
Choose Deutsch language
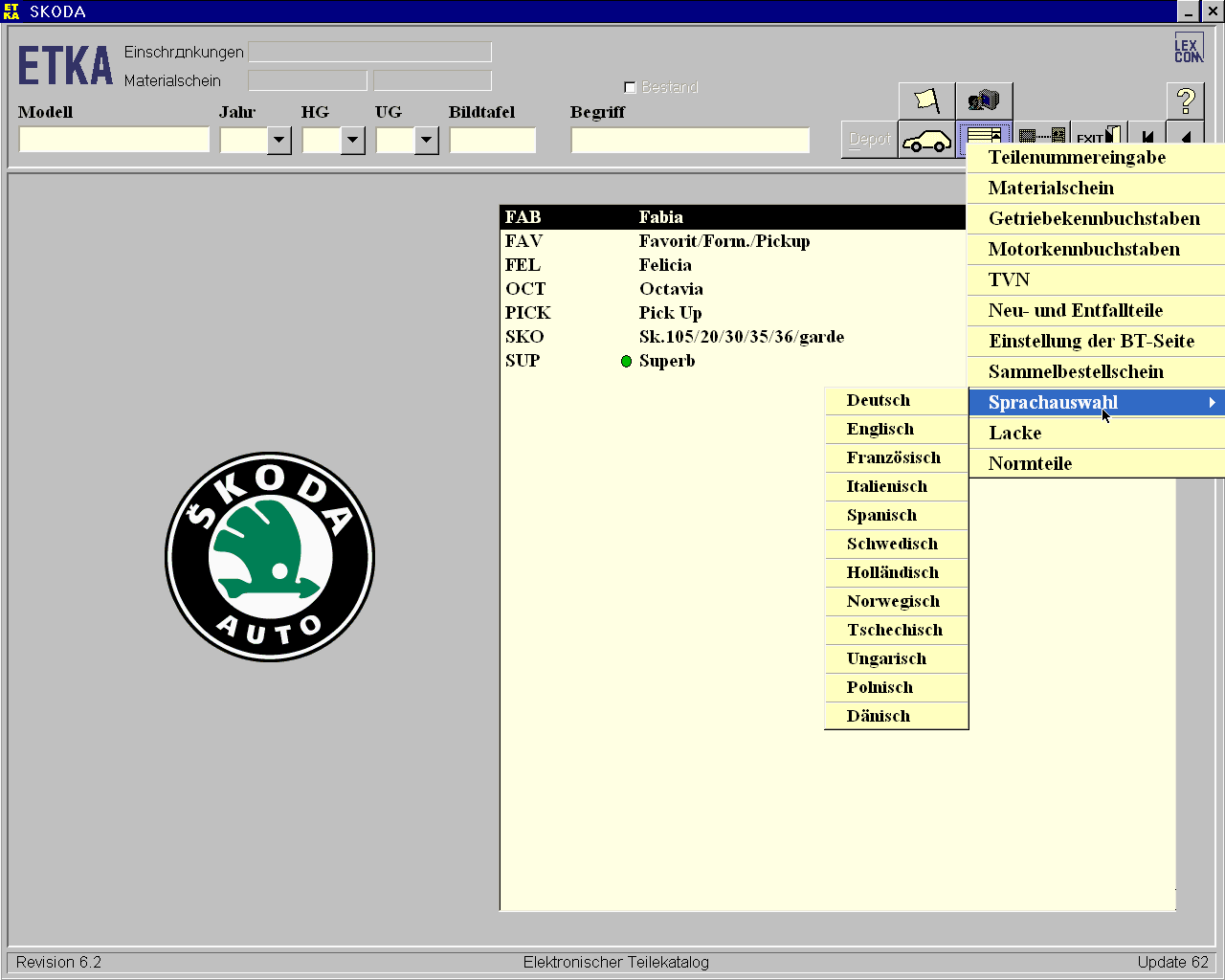tap(897, 400)
